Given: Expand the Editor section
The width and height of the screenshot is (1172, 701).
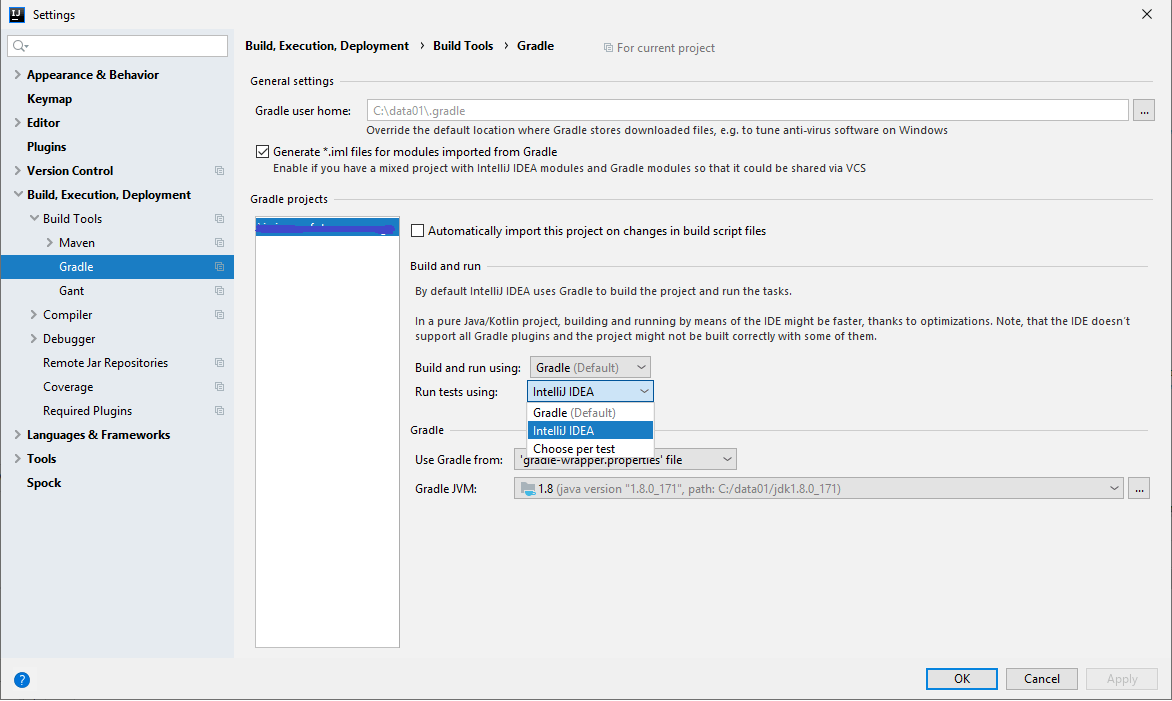Looking at the screenshot, I should click(17, 123).
